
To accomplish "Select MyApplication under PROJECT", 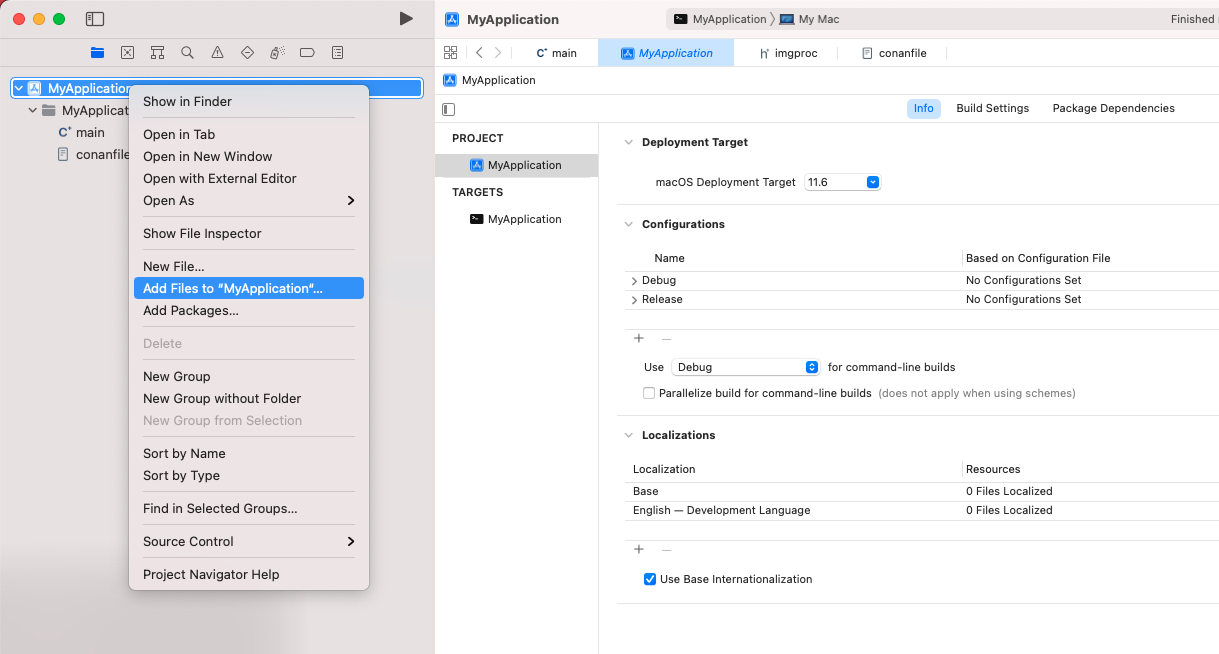I will click(x=516, y=165).
